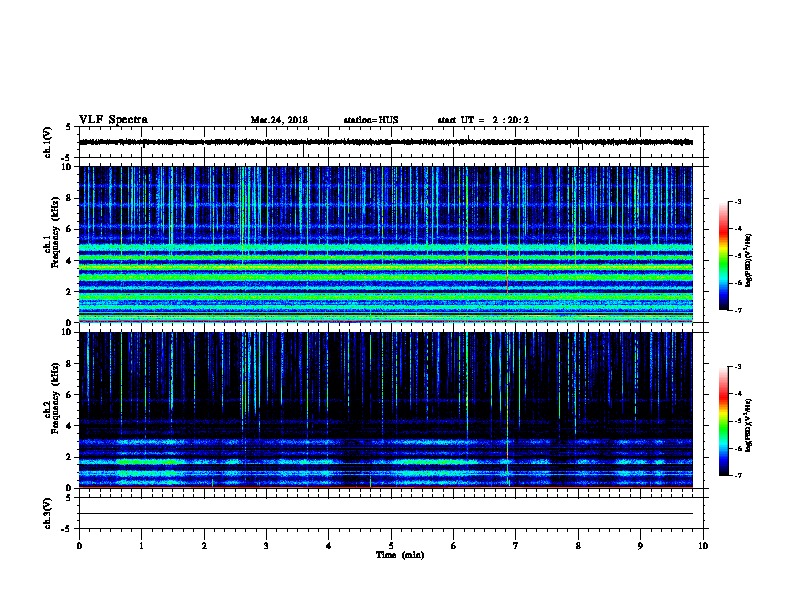792x612 pixels.
Task: Click the "Time (min)" x-axis title
Action: click(x=400, y=555)
